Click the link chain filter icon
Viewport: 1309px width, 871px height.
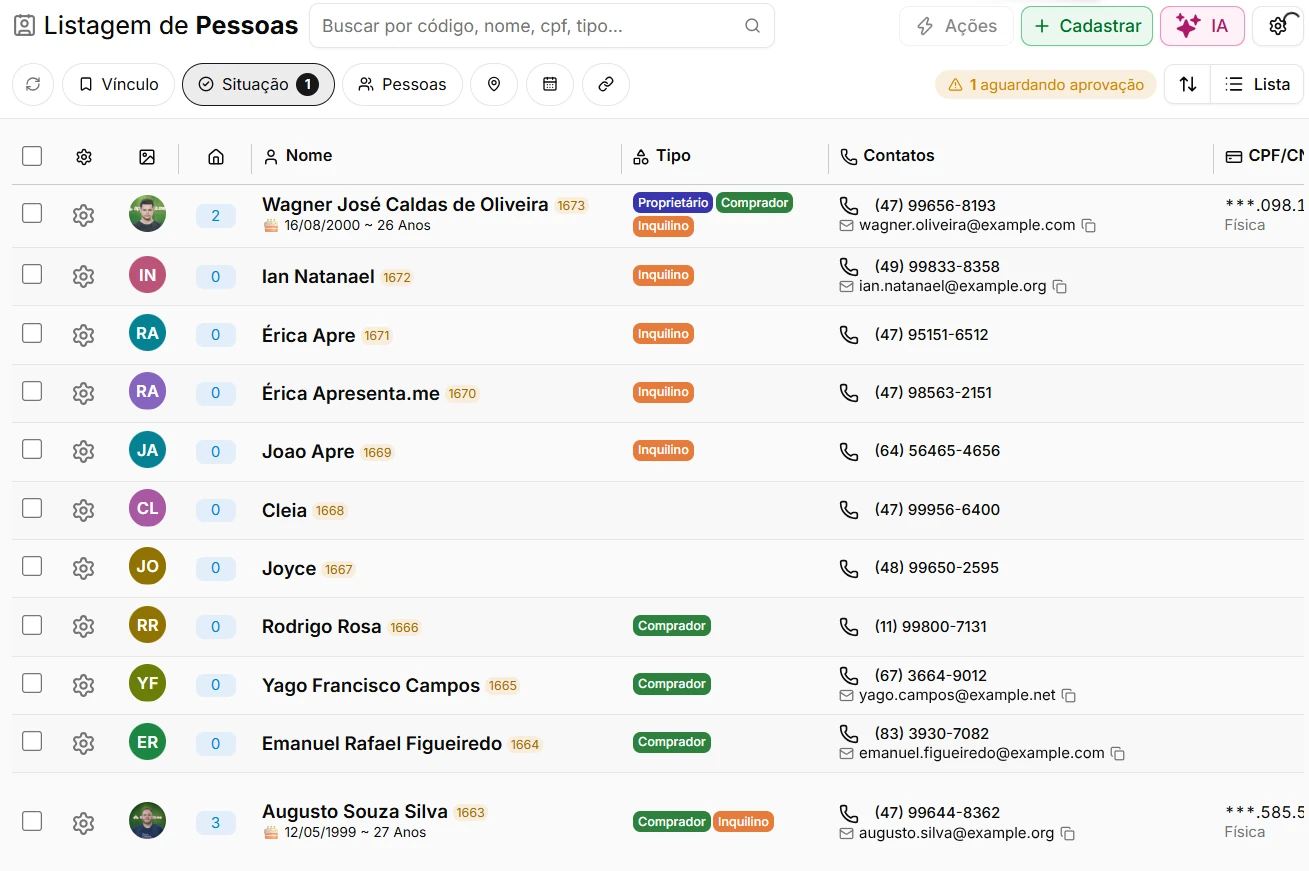pos(606,85)
